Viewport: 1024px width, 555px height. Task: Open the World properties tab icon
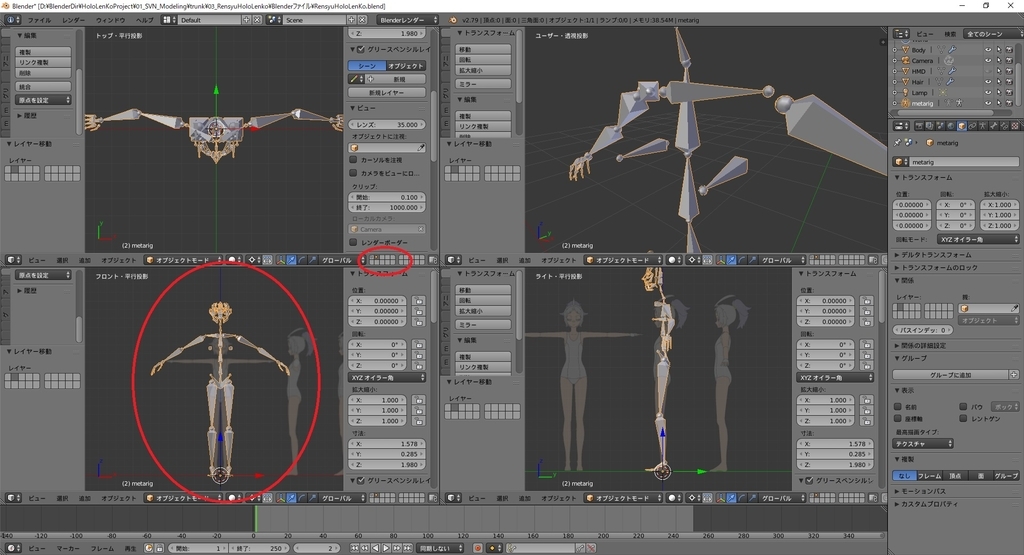951,125
